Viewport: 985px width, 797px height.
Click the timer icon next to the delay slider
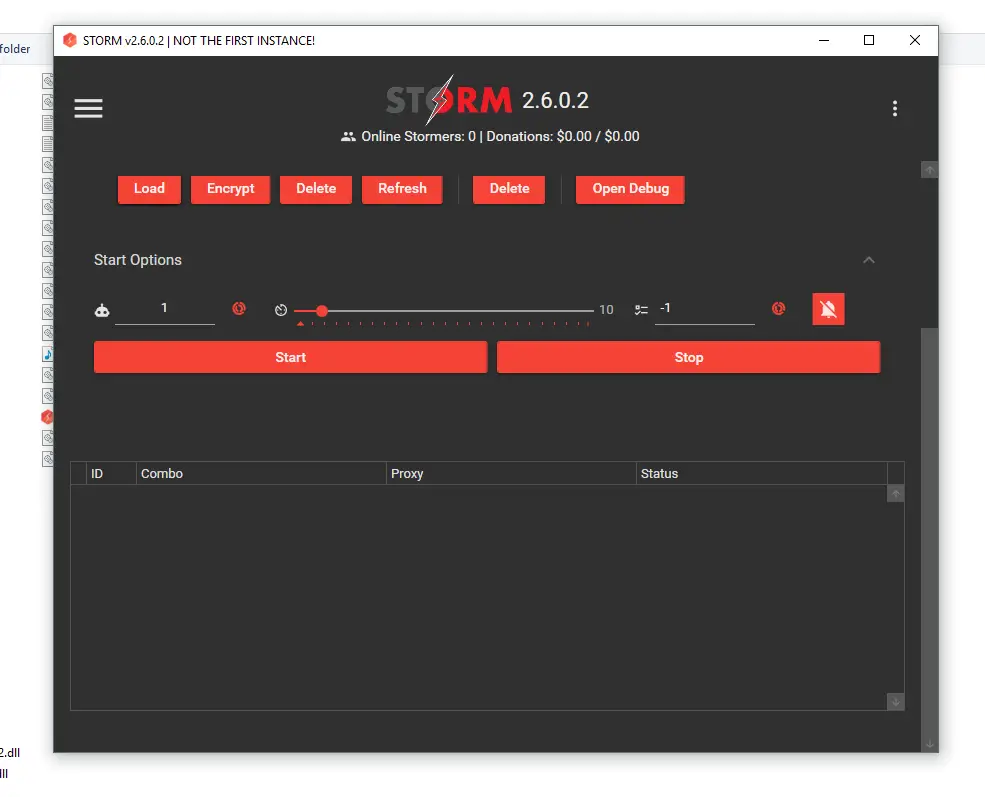point(281,309)
